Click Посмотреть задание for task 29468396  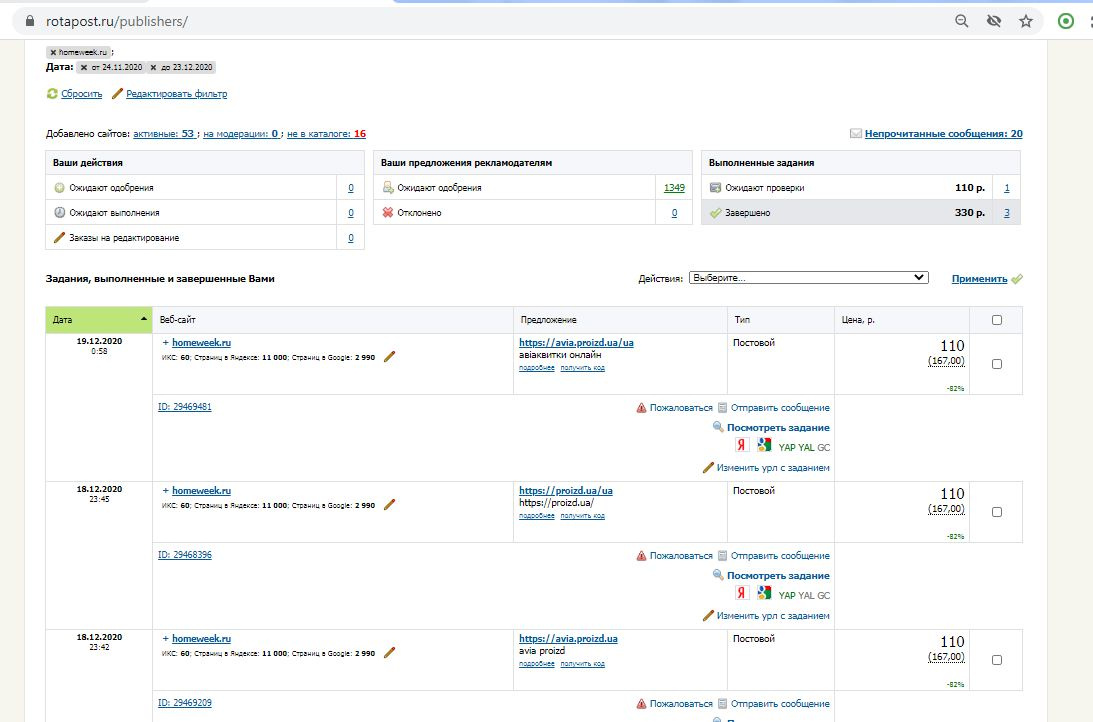pyautogui.click(x=778, y=576)
